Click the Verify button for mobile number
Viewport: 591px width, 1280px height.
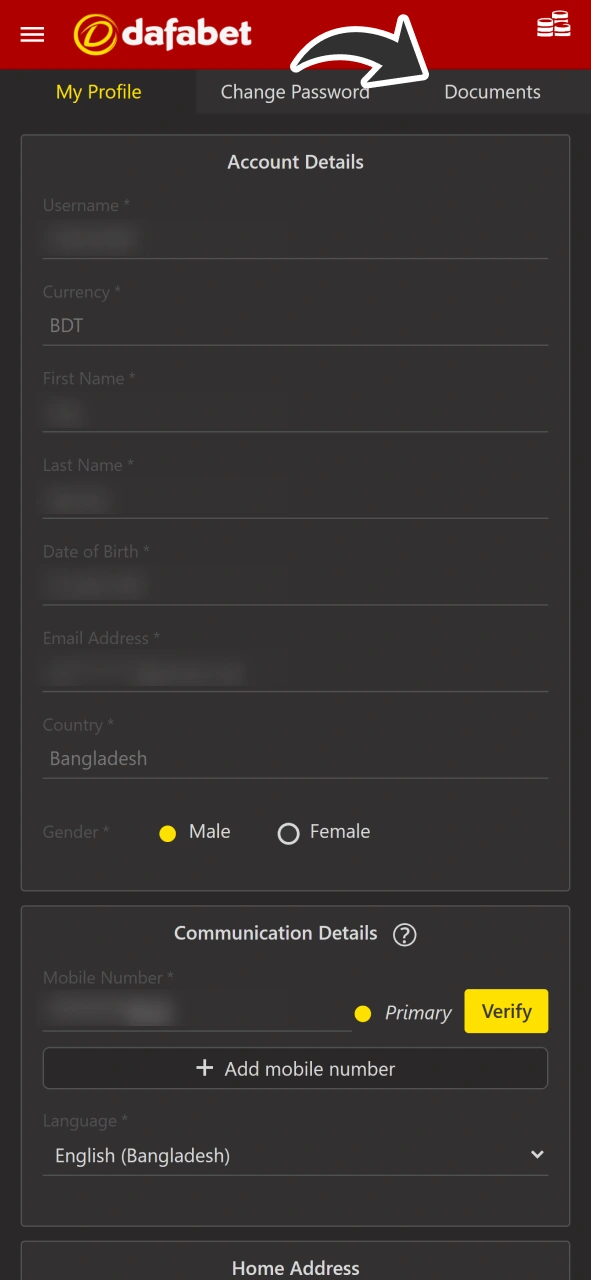pyautogui.click(x=506, y=1011)
